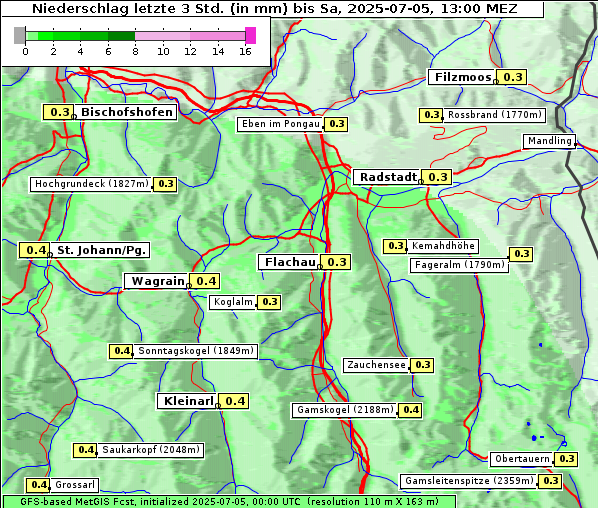
Task: Click the Rossbrand (1770m) label
Action: (494, 115)
